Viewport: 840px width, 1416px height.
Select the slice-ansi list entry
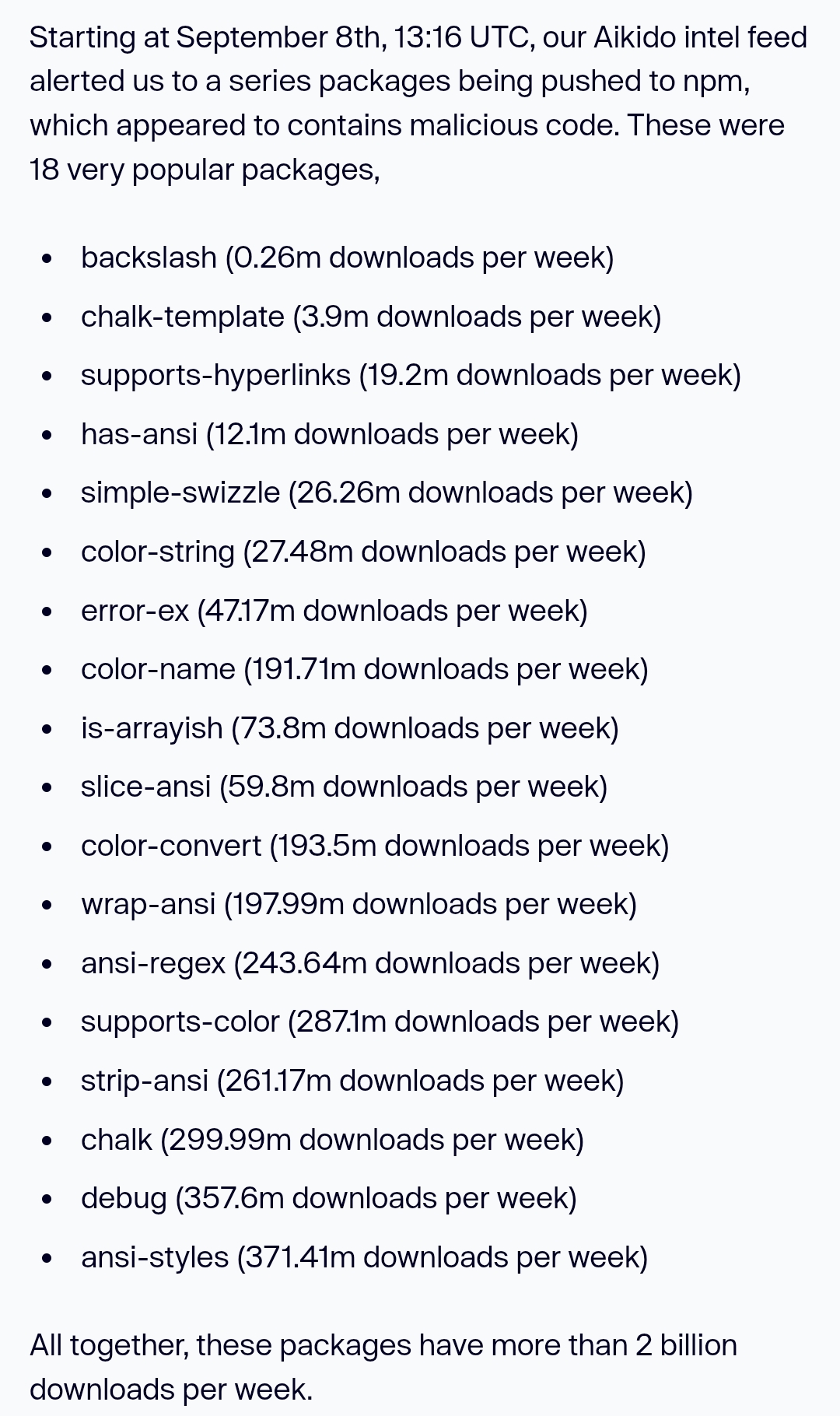(x=344, y=787)
